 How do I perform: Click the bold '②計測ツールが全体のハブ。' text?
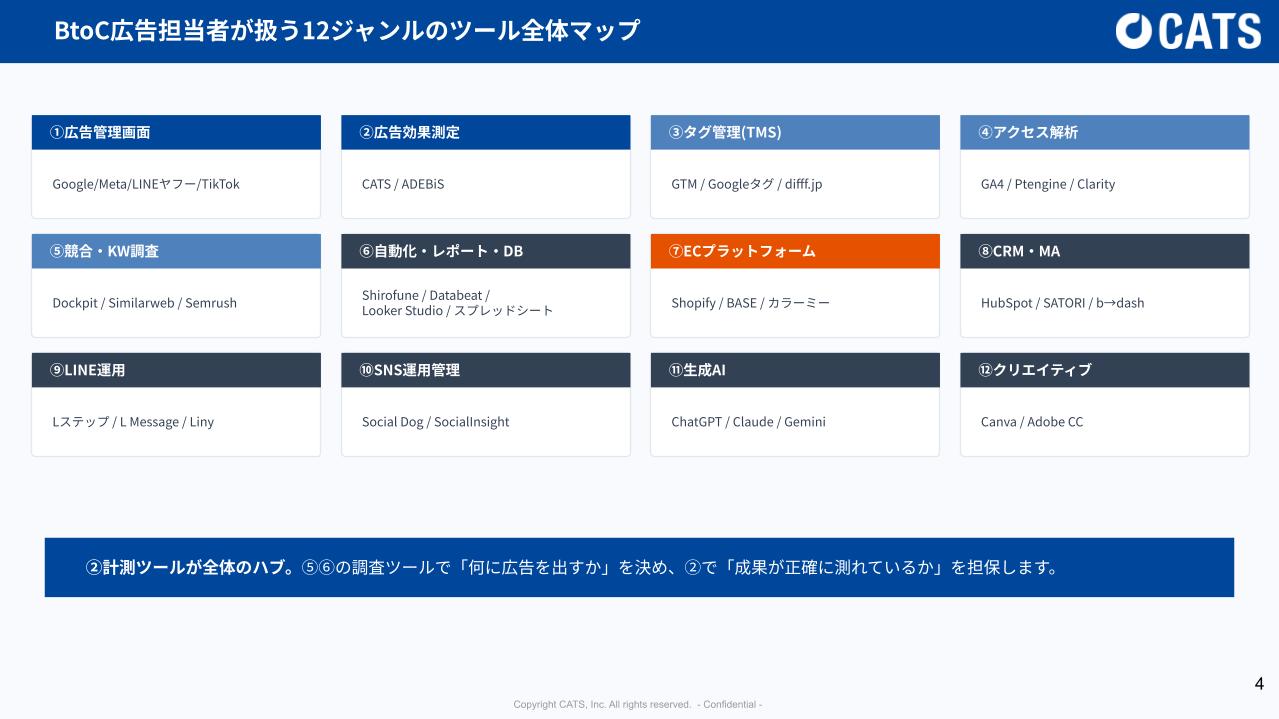(192, 568)
